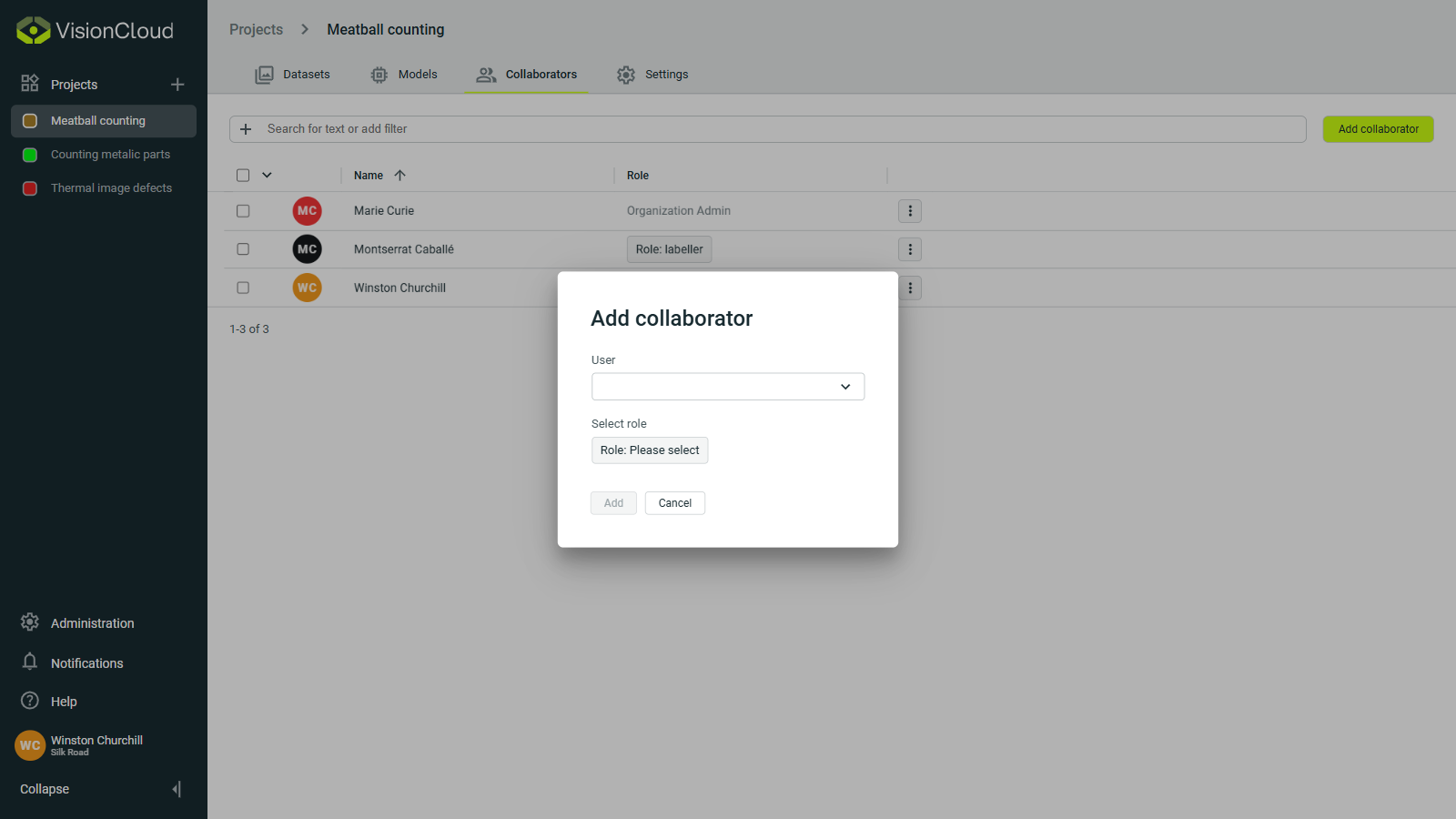The height and width of the screenshot is (819, 1456).
Task: Select Montserrat Caballé's row checkbox
Action: 243,248
